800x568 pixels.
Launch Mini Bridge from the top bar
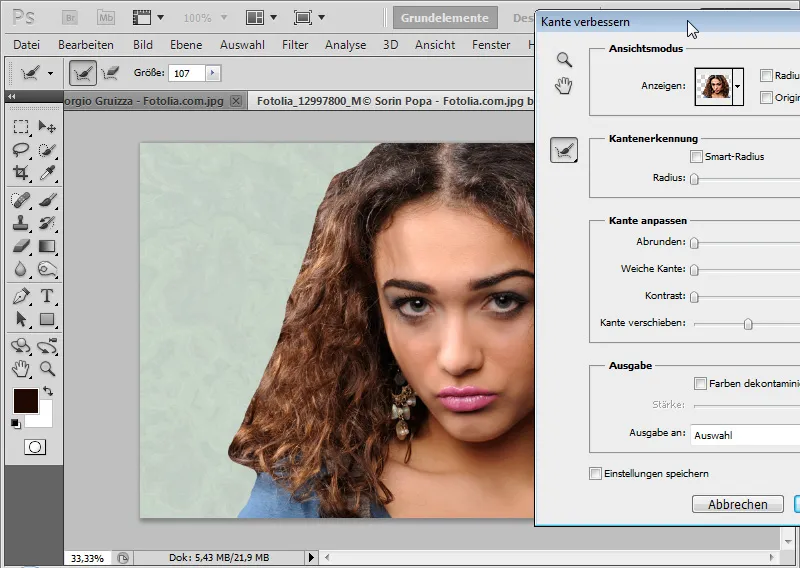click(106, 18)
